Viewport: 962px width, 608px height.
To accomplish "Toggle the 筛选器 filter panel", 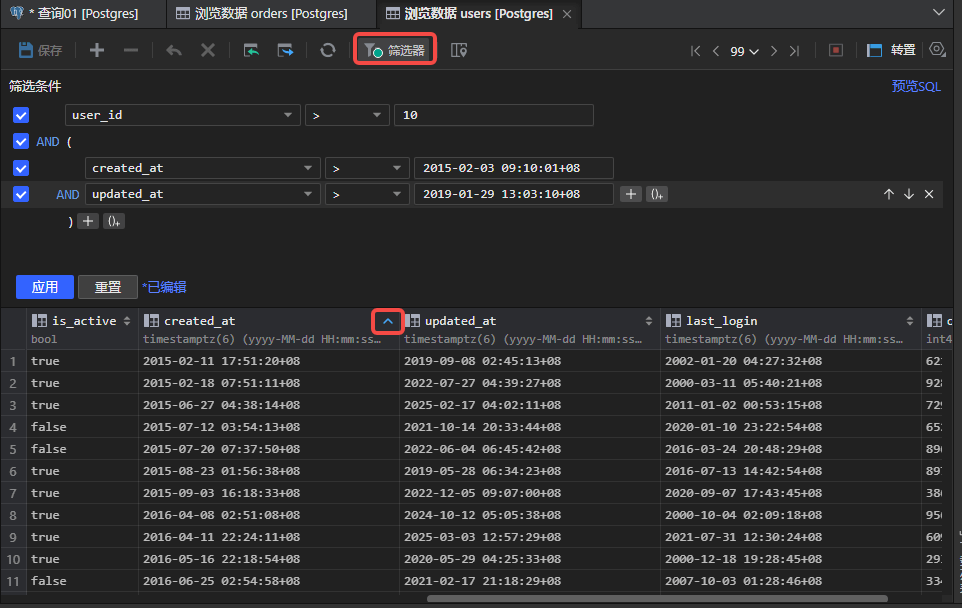I will pyautogui.click(x=394, y=50).
